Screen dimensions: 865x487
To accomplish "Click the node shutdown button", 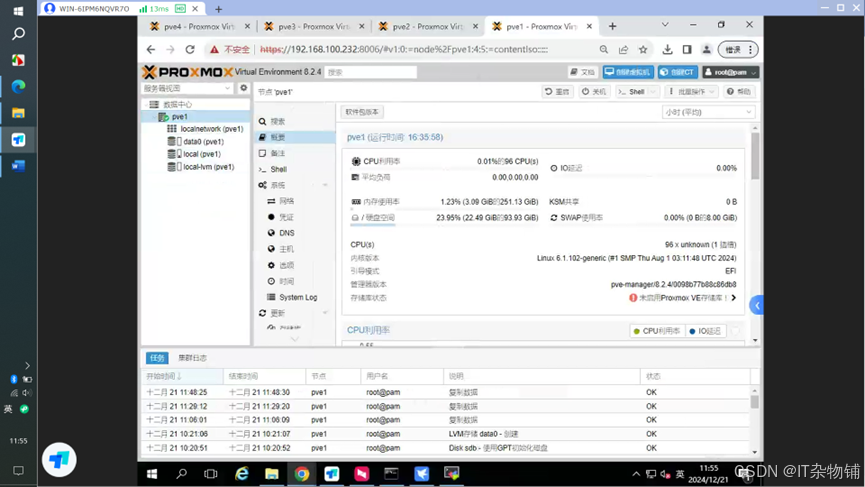I will [x=594, y=92].
